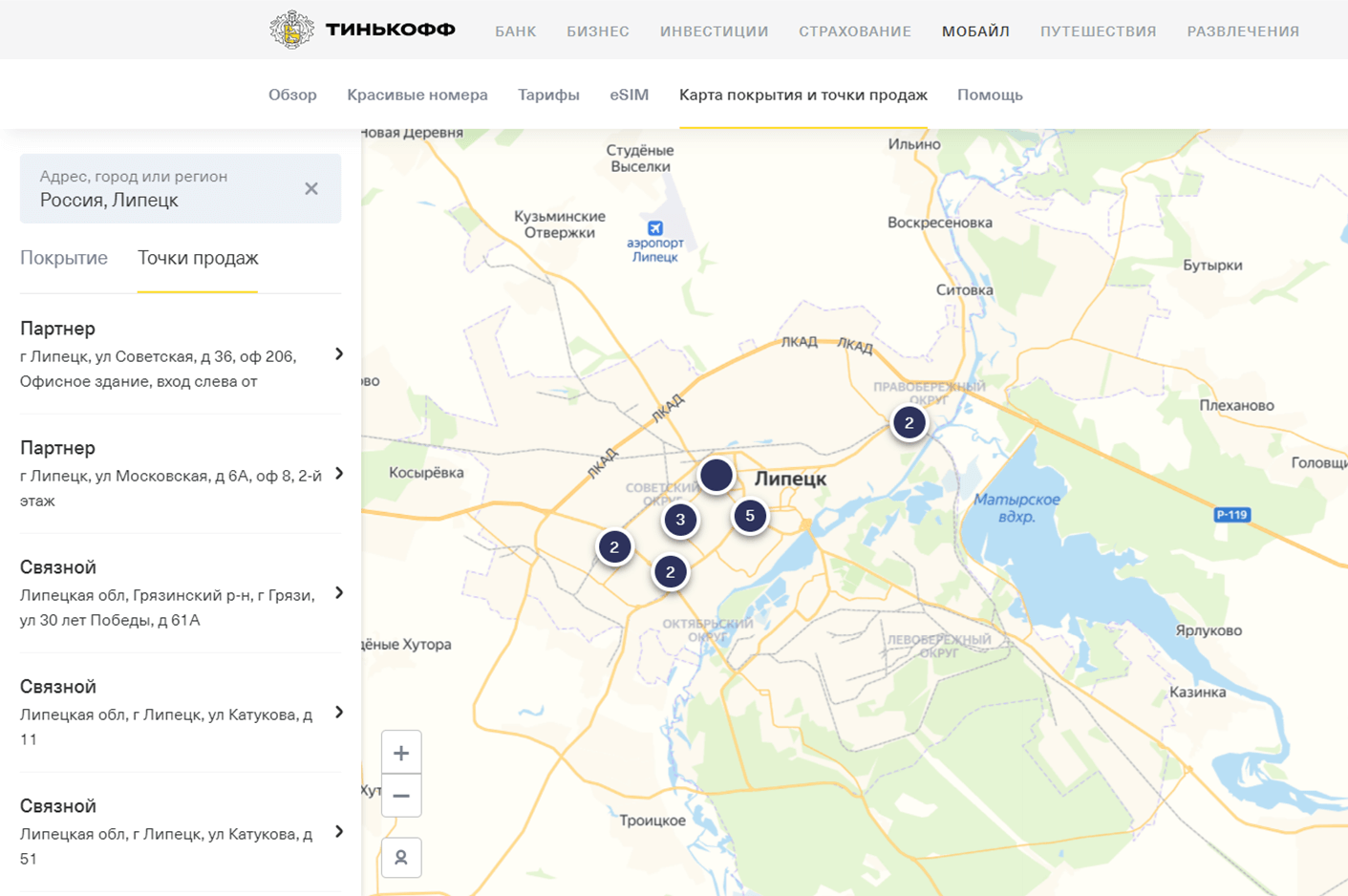This screenshot has height=896, width=1348.
Task: Open the Обзор submenu item
Action: click(x=292, y=95)
